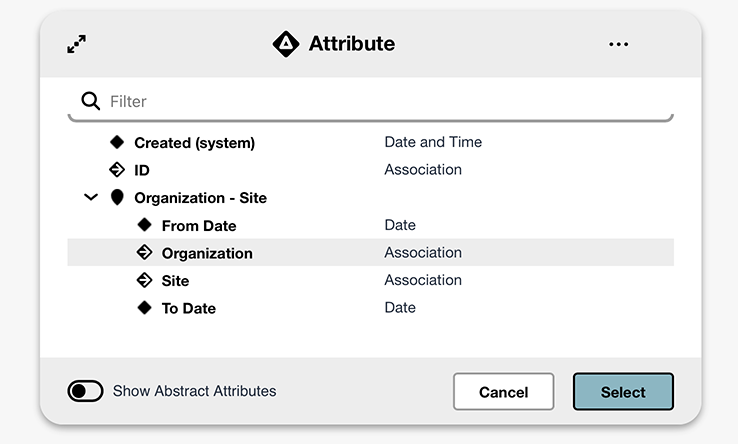Viewport: 738px width, 444px height.
Task: Click into the Filter text field
Action: pyautogui.click(x=380, y=101)
